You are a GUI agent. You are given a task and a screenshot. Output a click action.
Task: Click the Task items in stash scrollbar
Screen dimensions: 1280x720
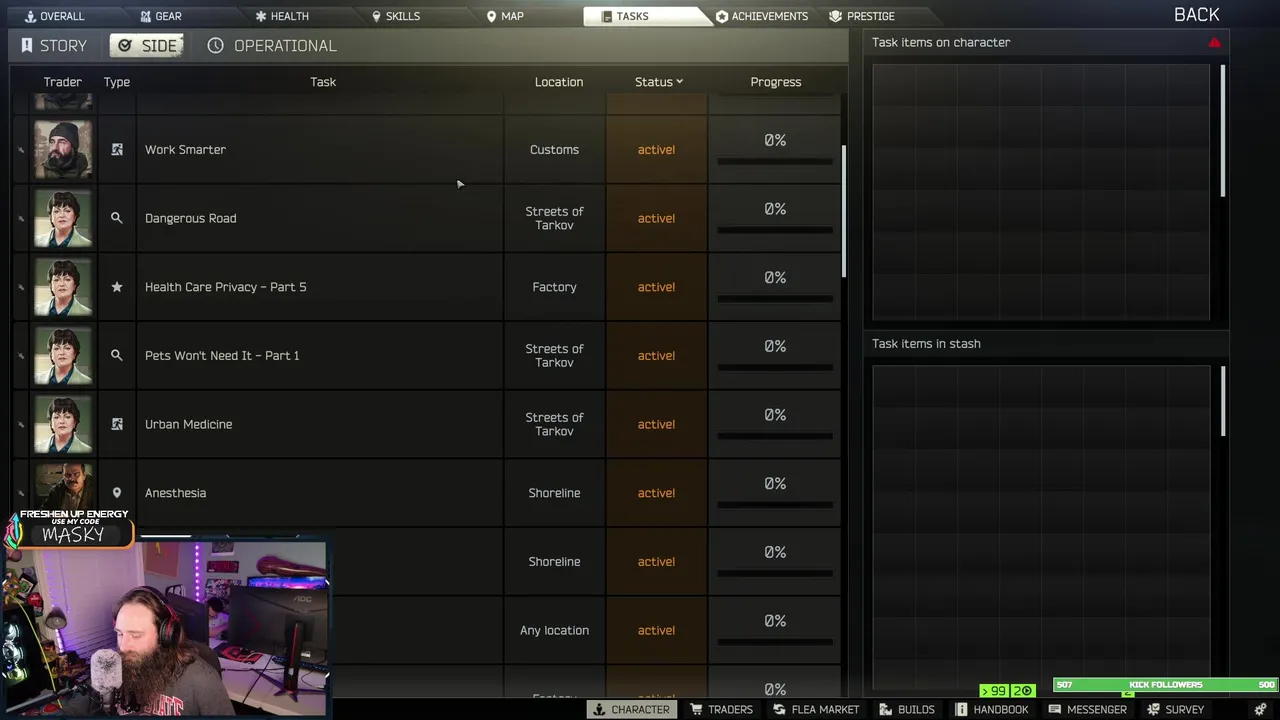point(1222,401)
